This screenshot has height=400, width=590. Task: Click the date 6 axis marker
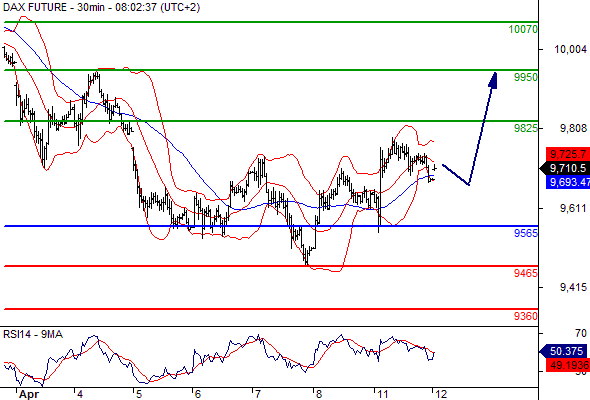pos(198,394)
